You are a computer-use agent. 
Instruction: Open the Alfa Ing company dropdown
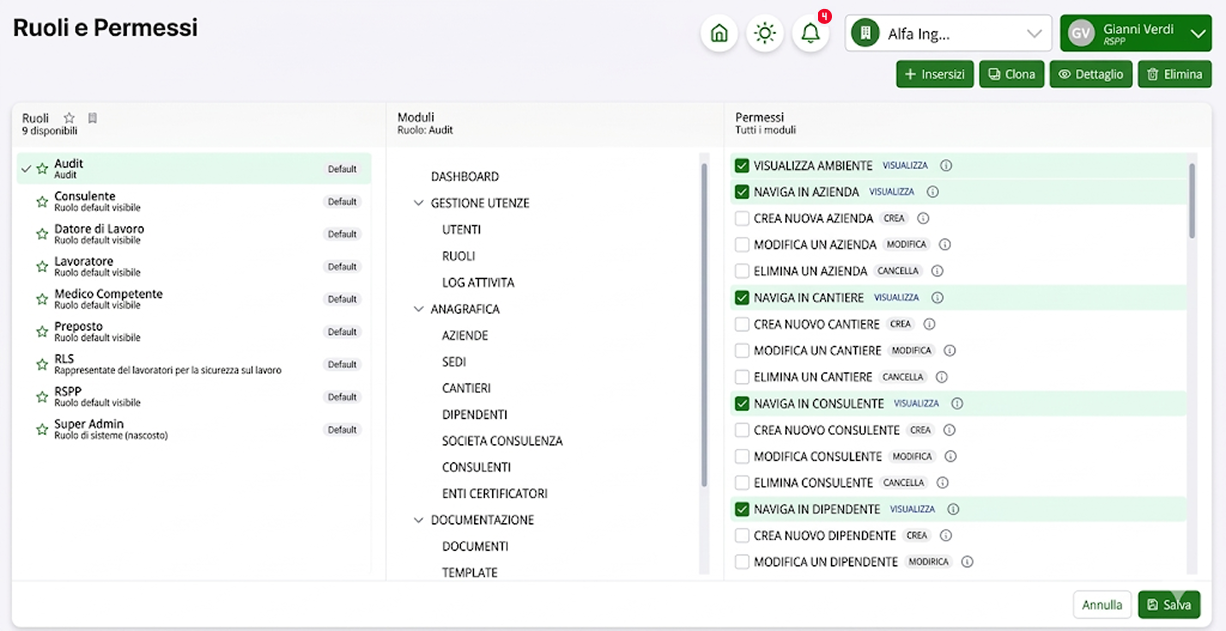[947, 33]
